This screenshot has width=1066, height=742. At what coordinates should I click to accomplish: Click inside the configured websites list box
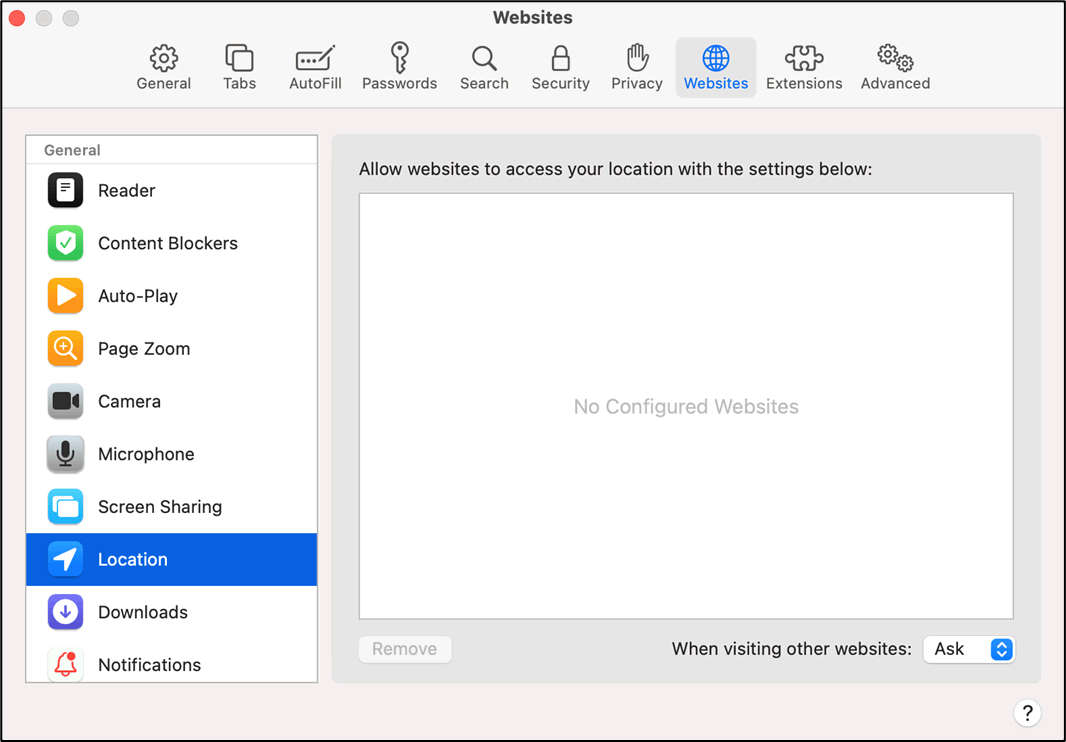click(x=686, y=406)
